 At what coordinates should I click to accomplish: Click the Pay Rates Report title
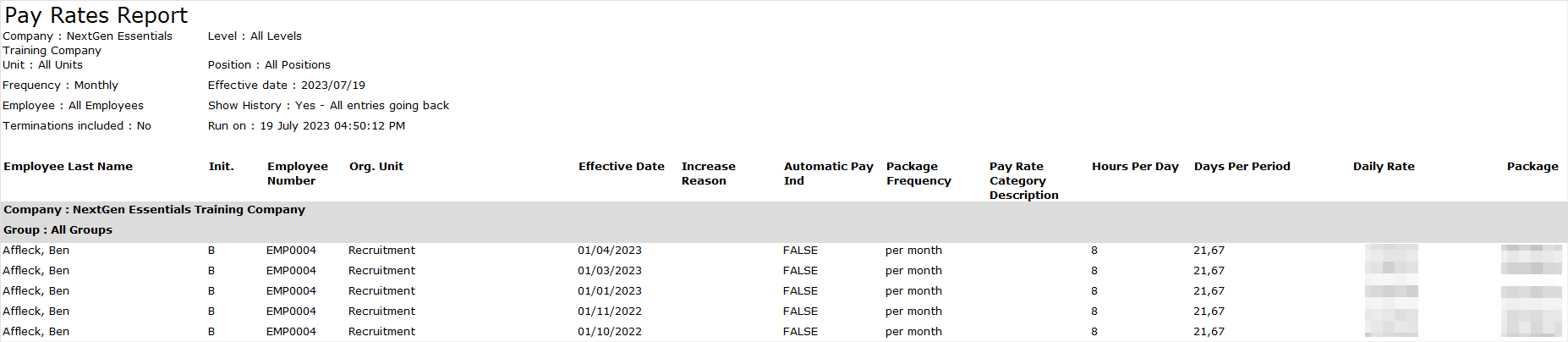coord(96,15)
